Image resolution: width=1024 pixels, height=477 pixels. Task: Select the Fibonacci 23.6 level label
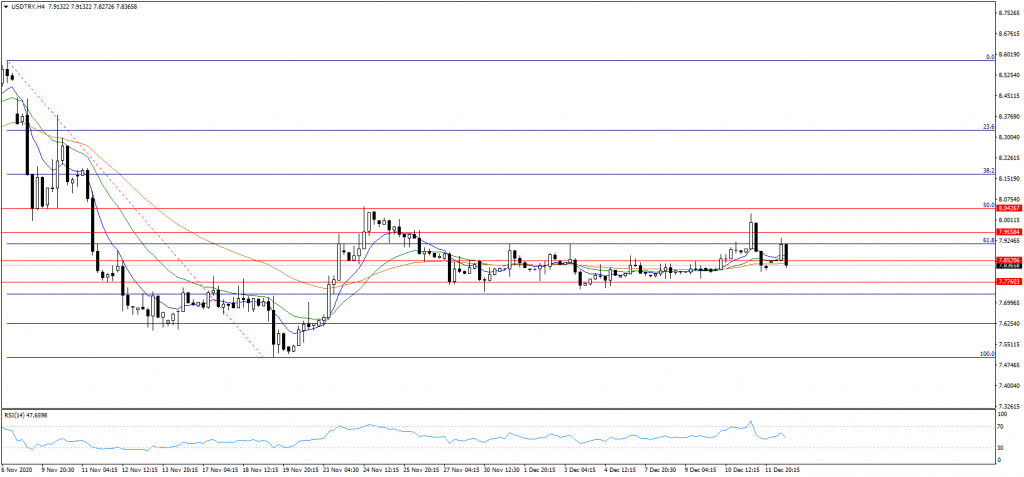point(987,127)
